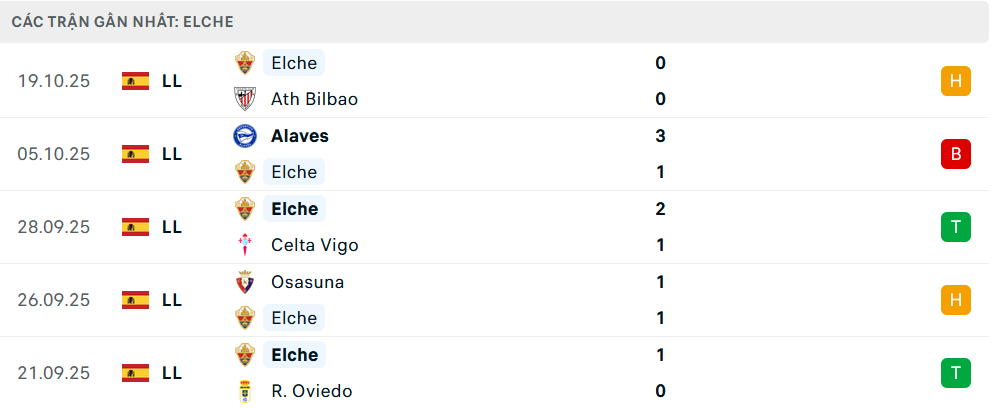Open the Alaves team link

[x=300, y=136]
